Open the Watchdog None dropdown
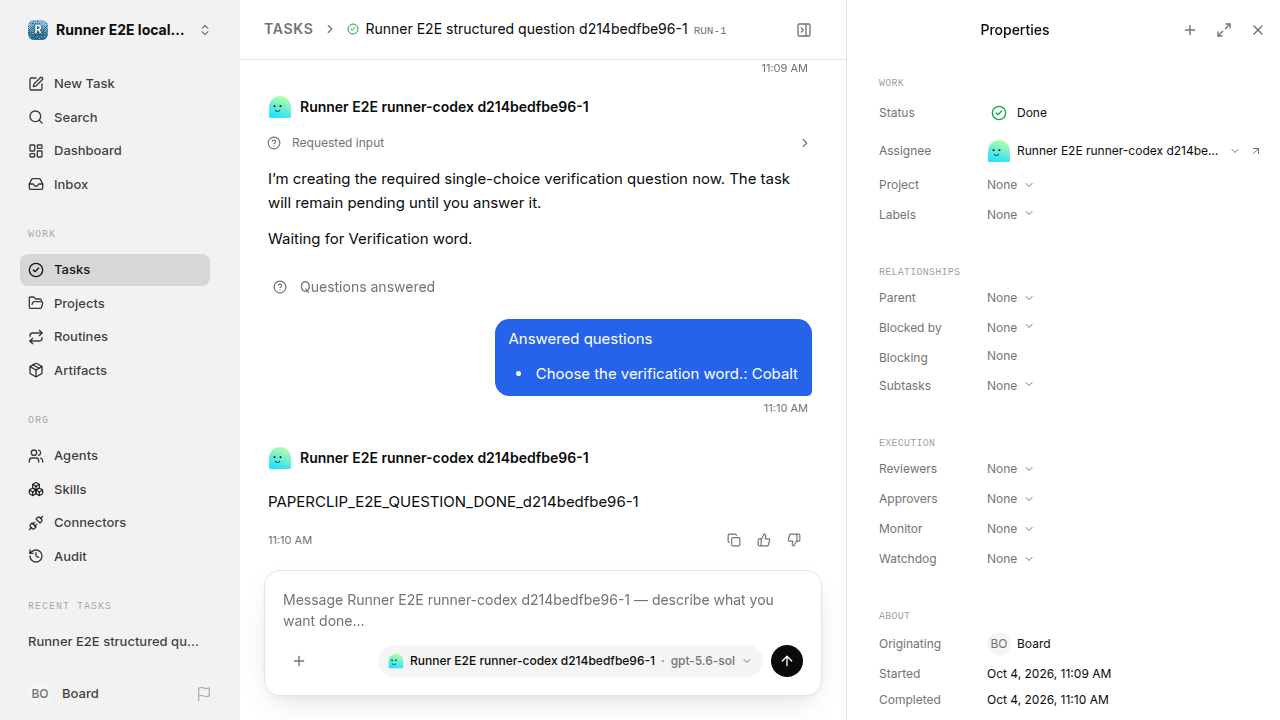 click(1010, 559)
